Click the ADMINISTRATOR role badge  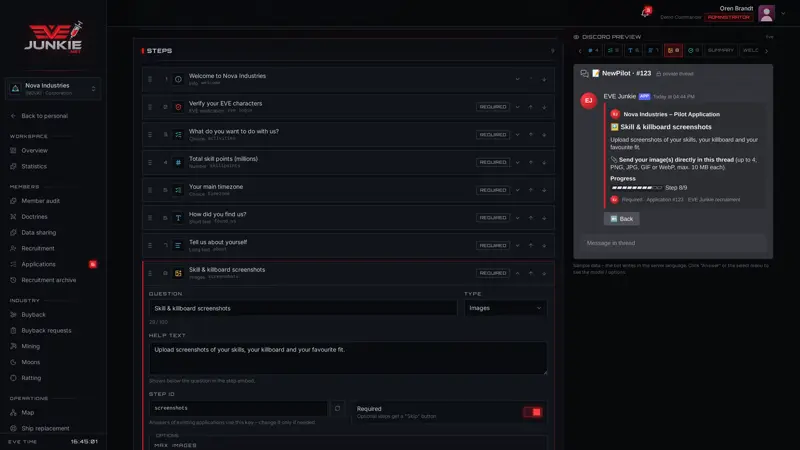click(x=729, y=17)
